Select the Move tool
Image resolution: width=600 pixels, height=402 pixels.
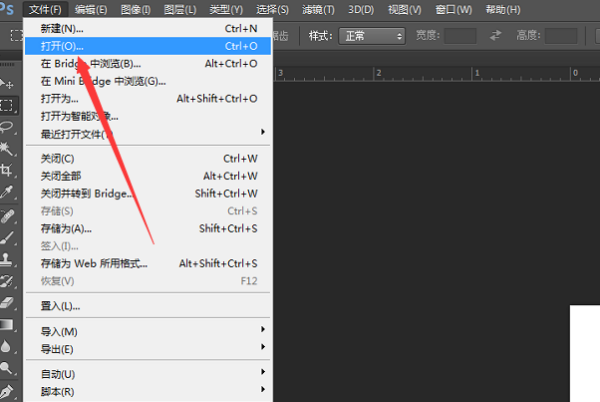pos(7,83)
